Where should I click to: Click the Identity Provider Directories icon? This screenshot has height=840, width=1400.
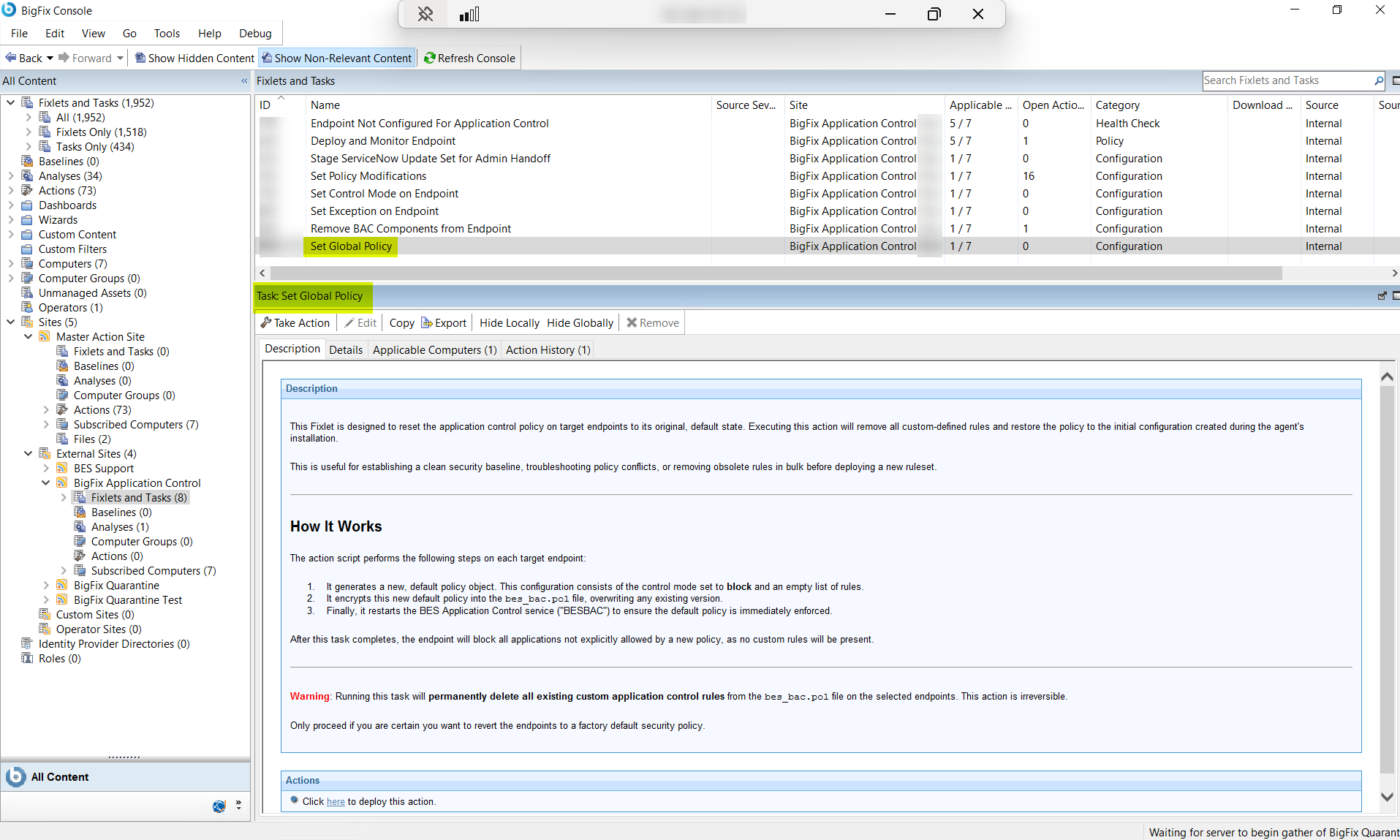coord(28,643)
